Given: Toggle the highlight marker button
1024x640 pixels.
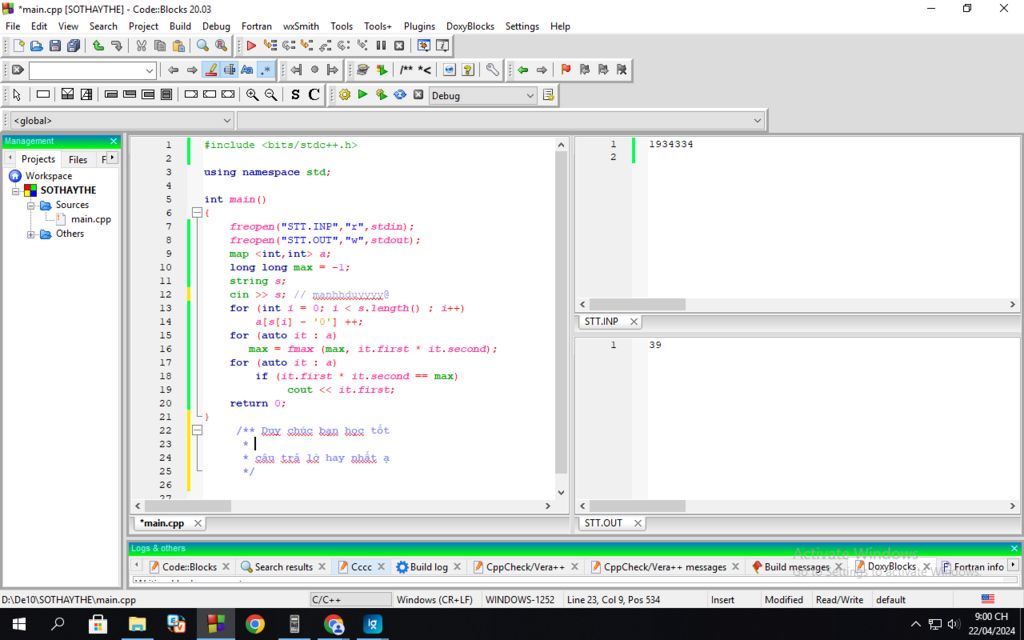Looking at the screenshot, I should point(210,70).
